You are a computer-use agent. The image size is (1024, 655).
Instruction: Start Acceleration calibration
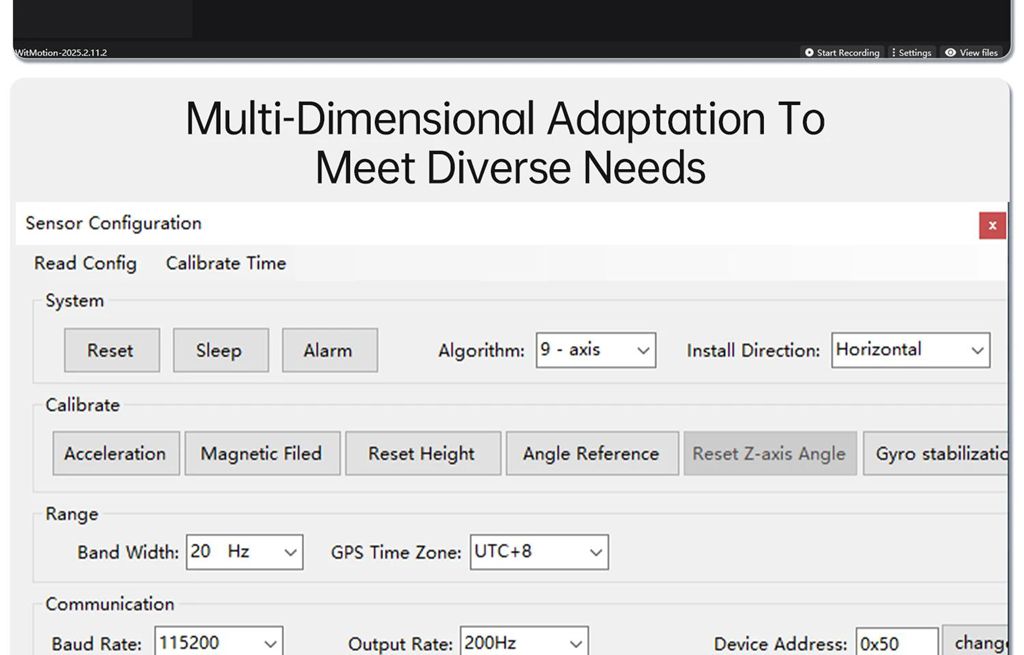point(115,453)
